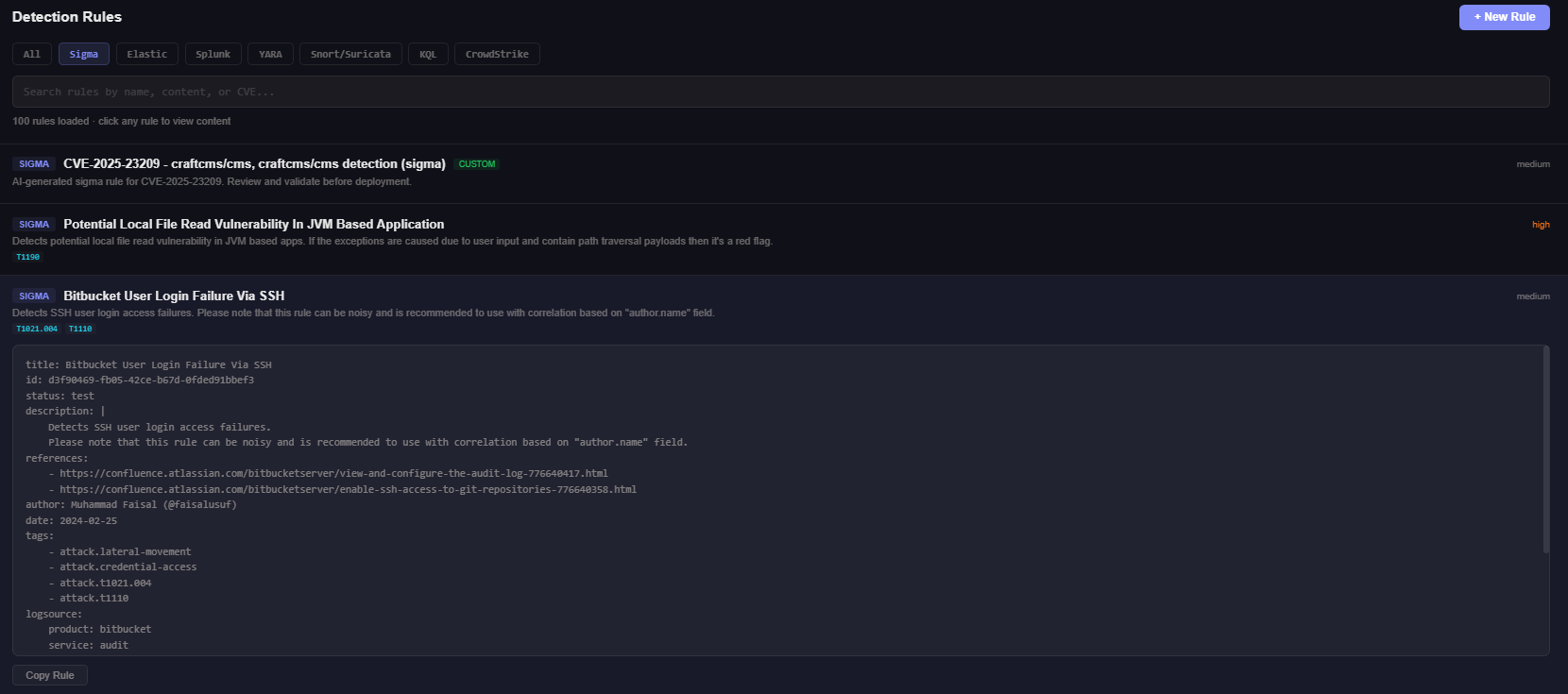1568x694 pixels.
Task: Click the 'date: 2024-02-25' line
Action: pos(71,520)
